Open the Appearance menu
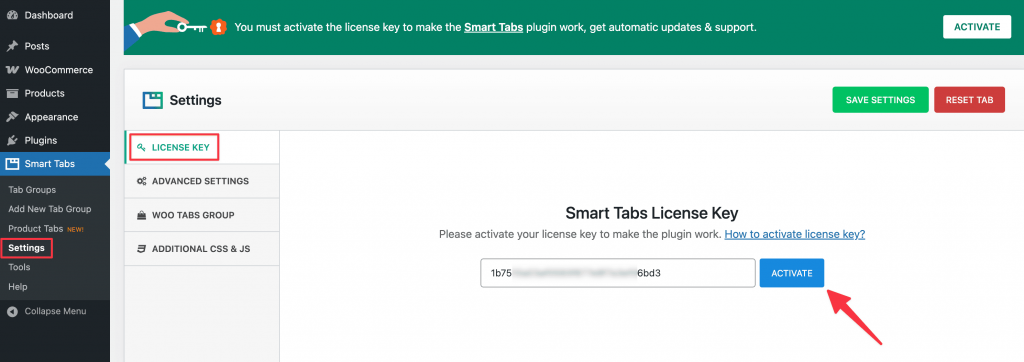The image size is (1024, 362). tap(55, 117)
